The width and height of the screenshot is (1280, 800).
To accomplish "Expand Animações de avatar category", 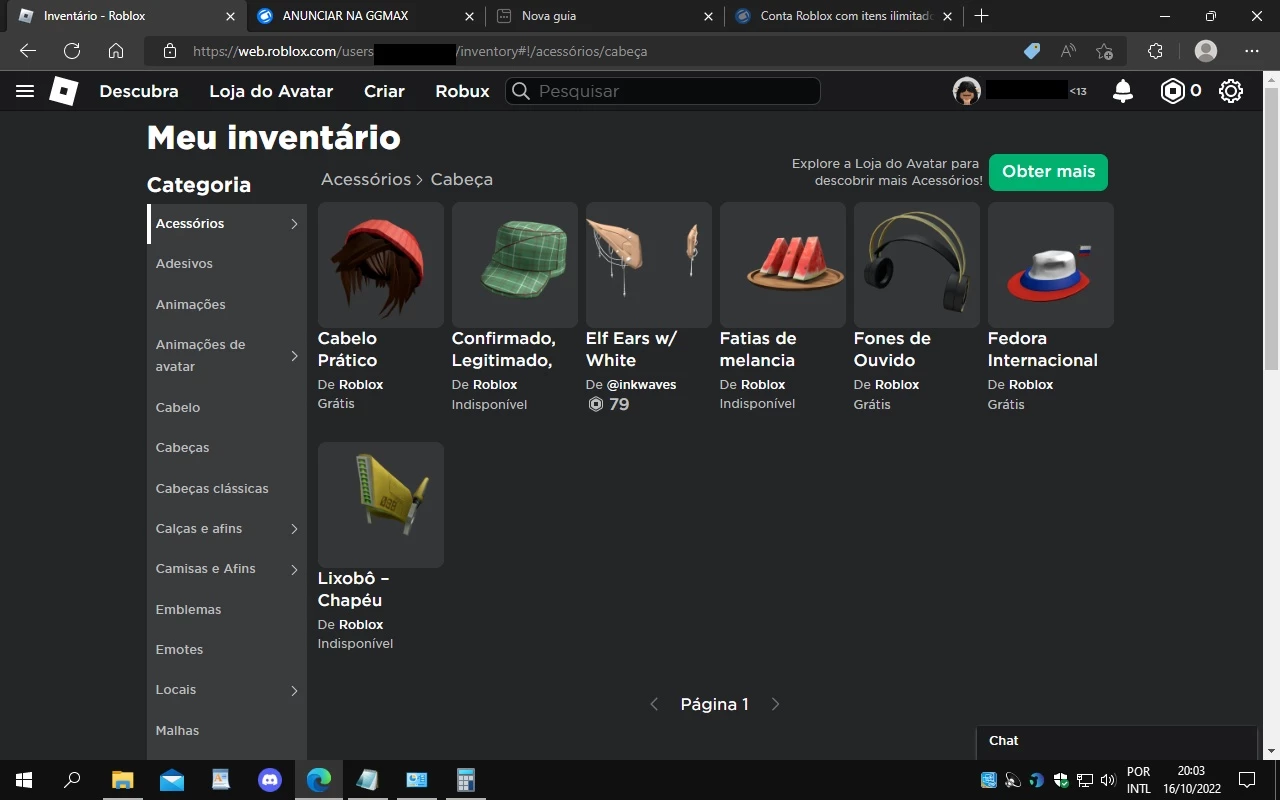I will [294, 356].
